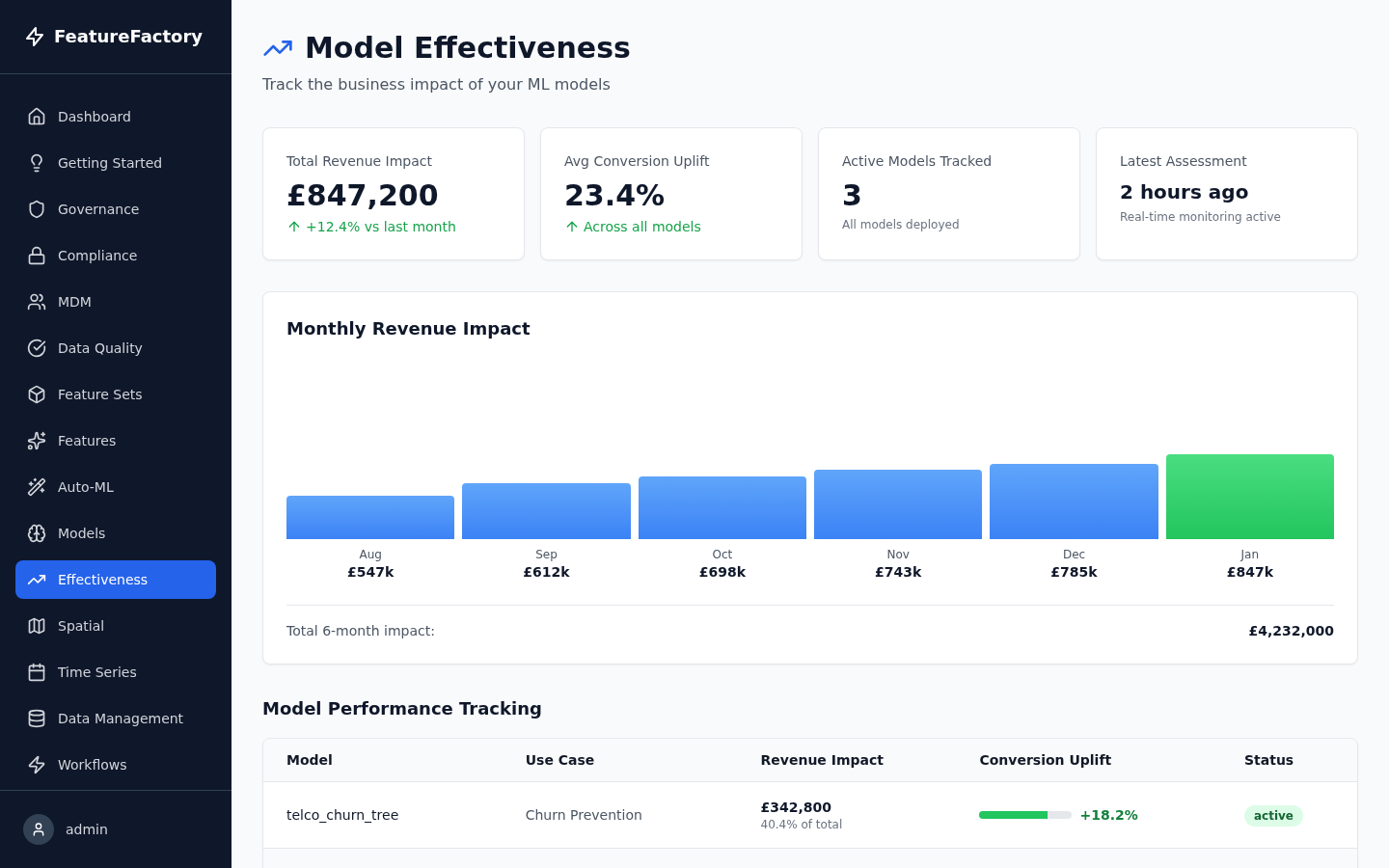Image resolution: width=1389 pixels, height=868 pixels.
Task: Click the admin avatar icon
Action: pos(39,829)
